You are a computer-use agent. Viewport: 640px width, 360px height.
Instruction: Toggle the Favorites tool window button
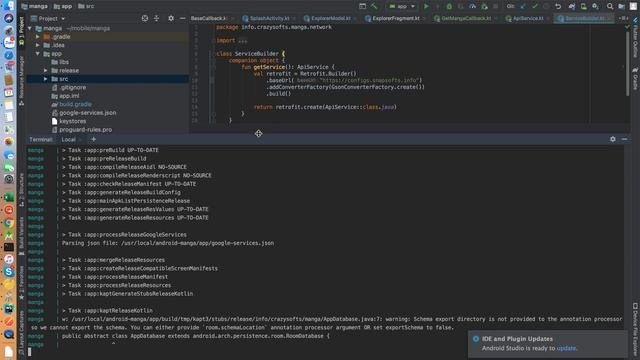pyautogui.click(x=22, y=282)
